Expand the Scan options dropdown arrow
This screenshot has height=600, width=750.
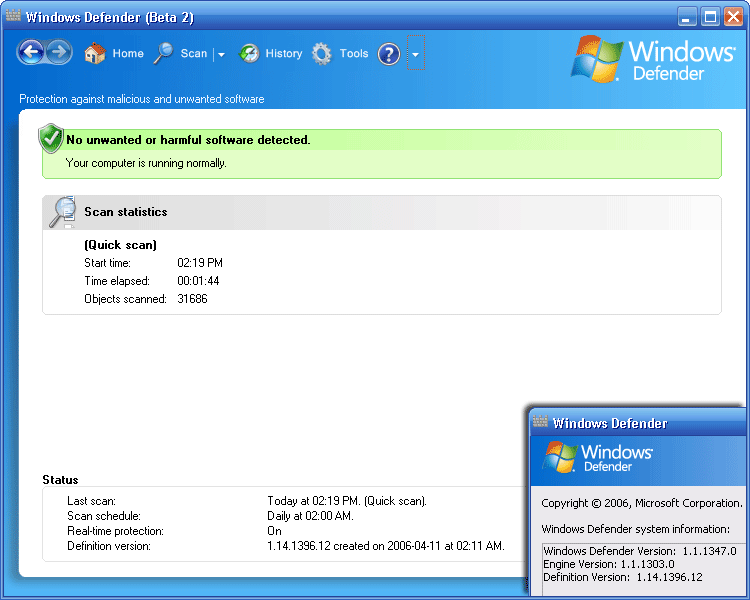click(221, 55)
